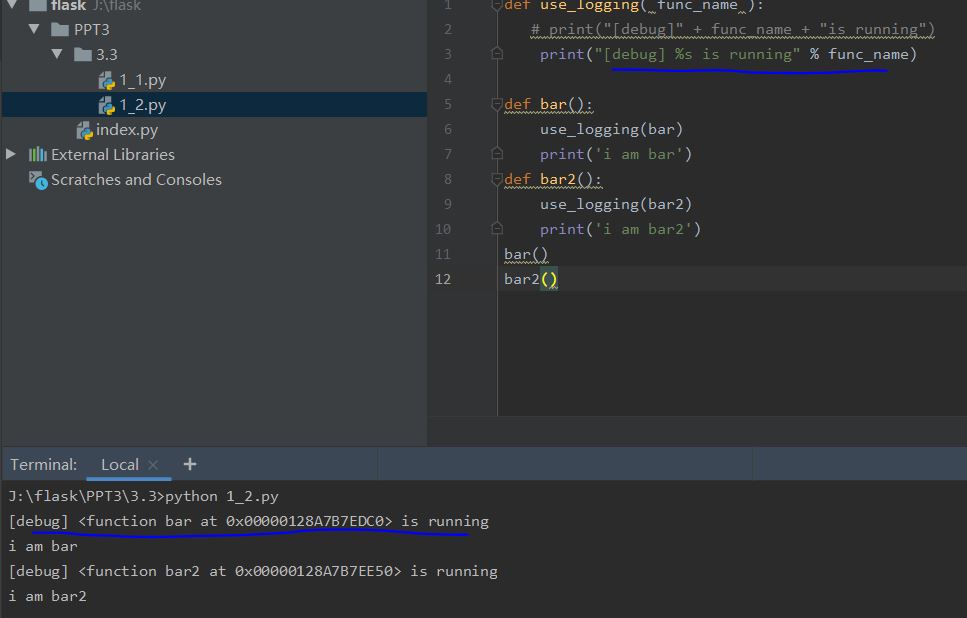
Task: Switch to the Local terminal tab
Action: 120,464
